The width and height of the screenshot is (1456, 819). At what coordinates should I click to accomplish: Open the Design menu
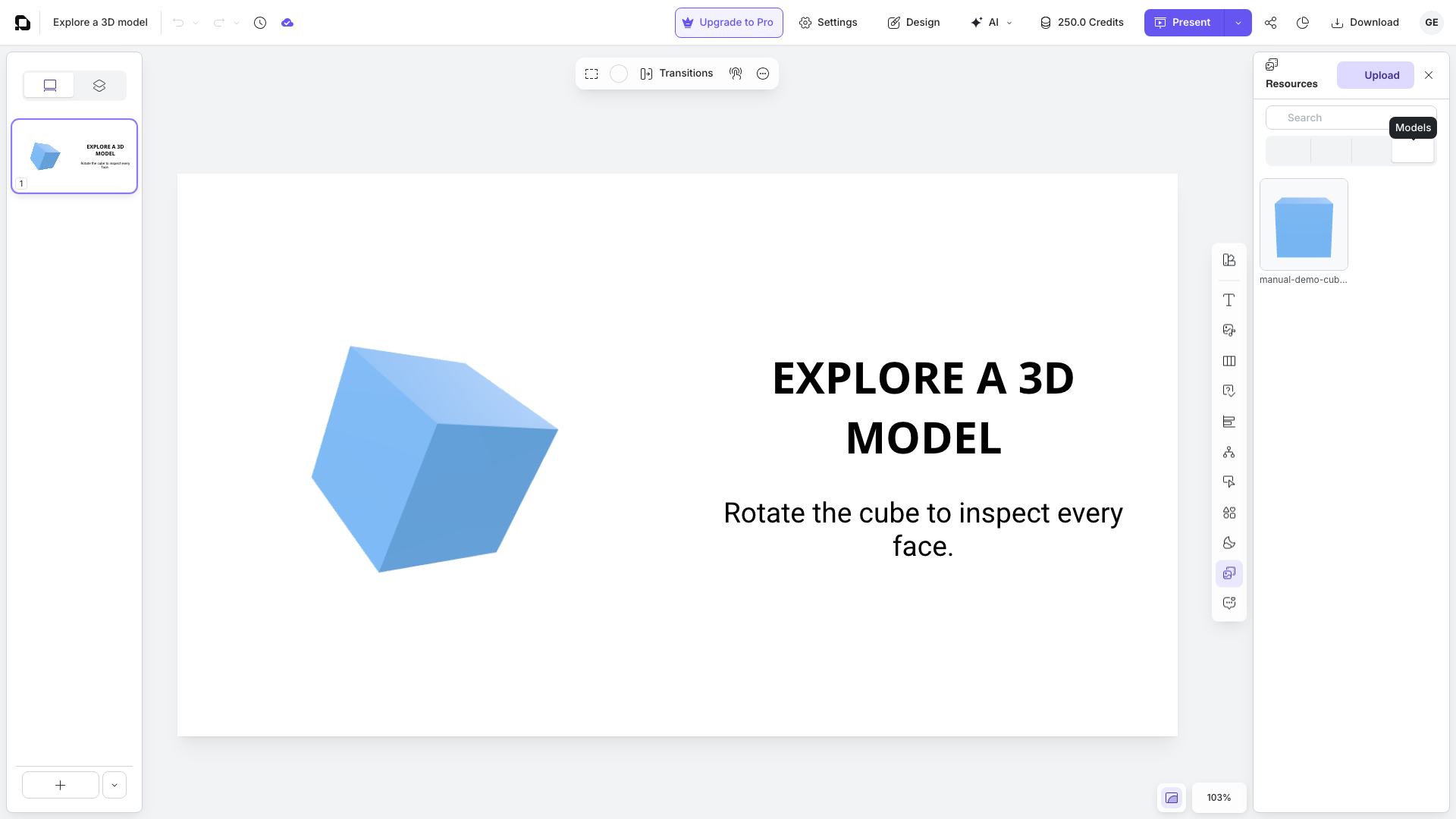(914, 23)
